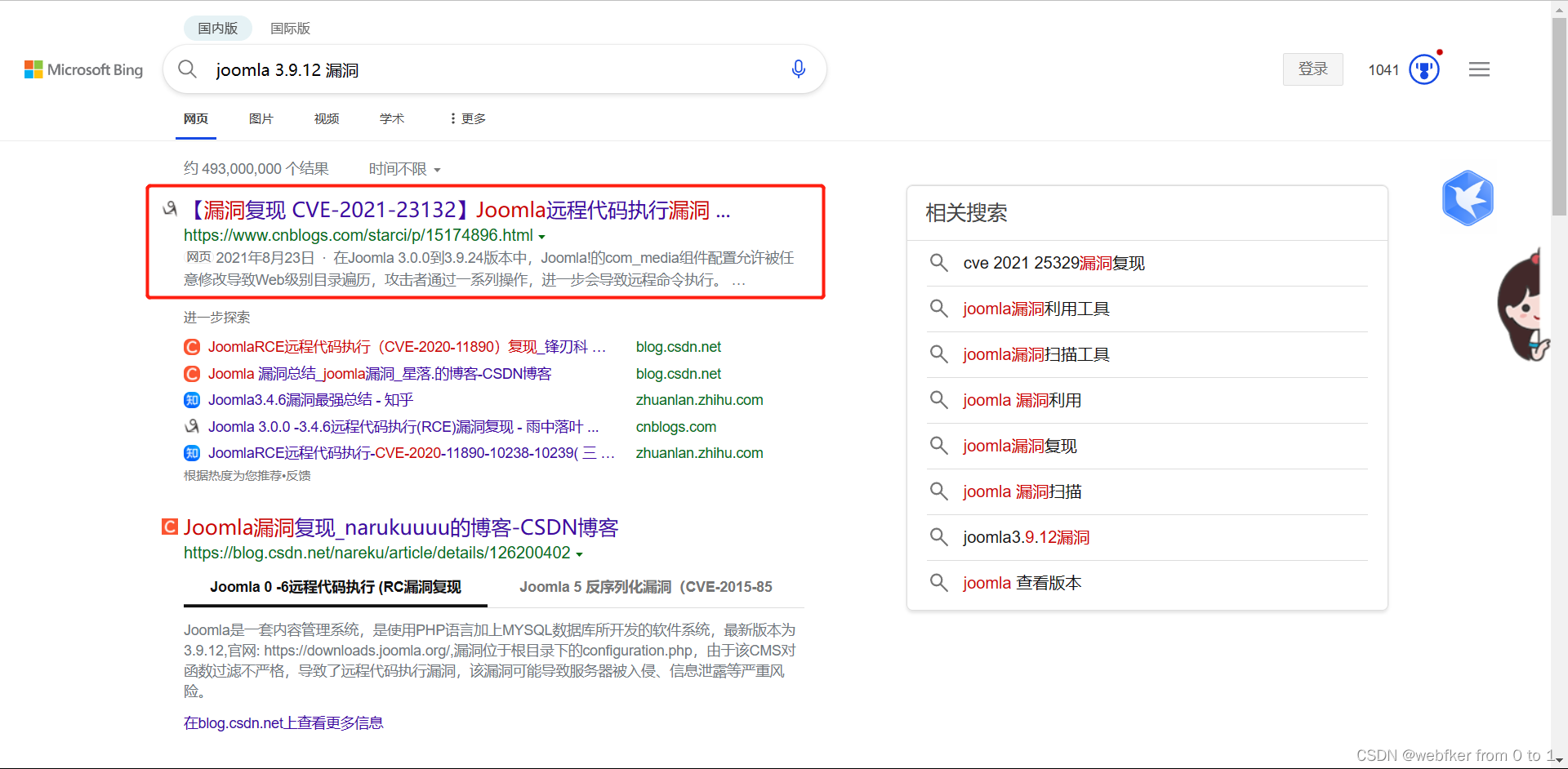The height and width of the screenshot is (769, 1568).
Task: Open JoomlaRCE远程代码执行 (CVE-2020-11890) 复现 link
Action: tap(407, 347)
